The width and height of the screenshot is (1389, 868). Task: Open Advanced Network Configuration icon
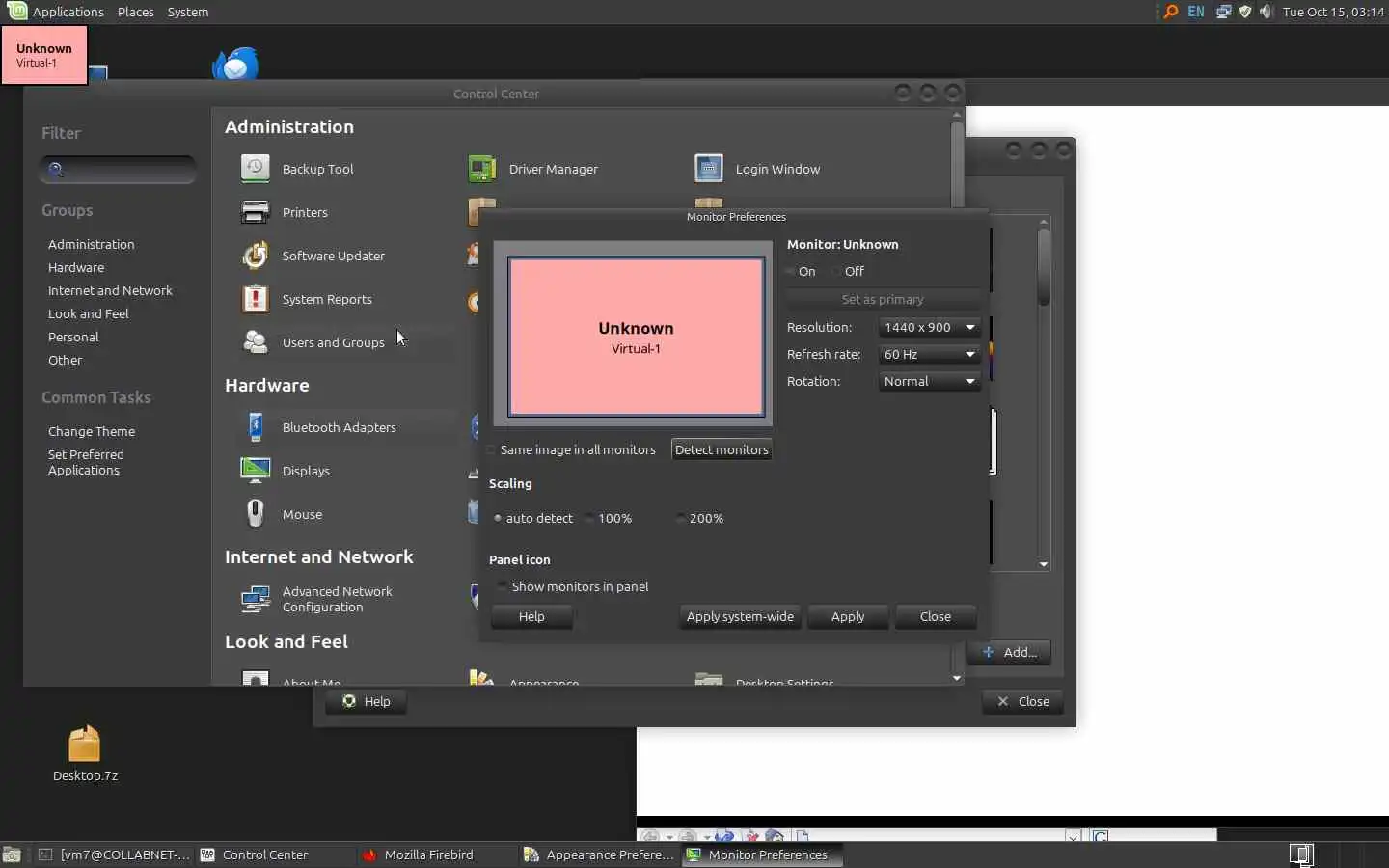[x=255, y=599]
